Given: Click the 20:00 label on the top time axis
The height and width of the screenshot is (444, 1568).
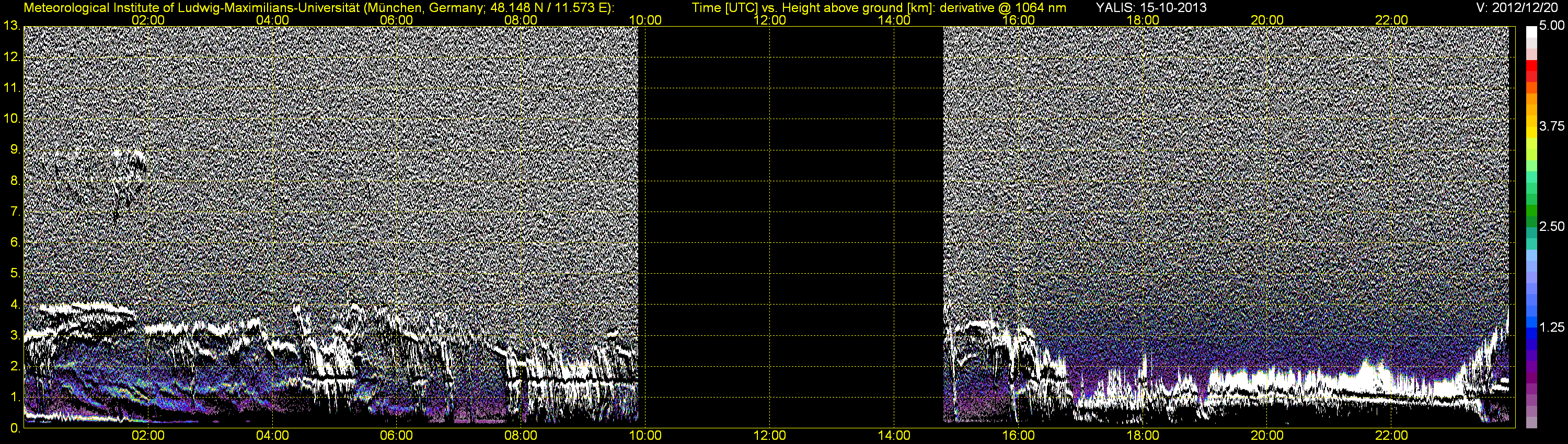Looking at the screenshot, I should [x=1267, y=20].
